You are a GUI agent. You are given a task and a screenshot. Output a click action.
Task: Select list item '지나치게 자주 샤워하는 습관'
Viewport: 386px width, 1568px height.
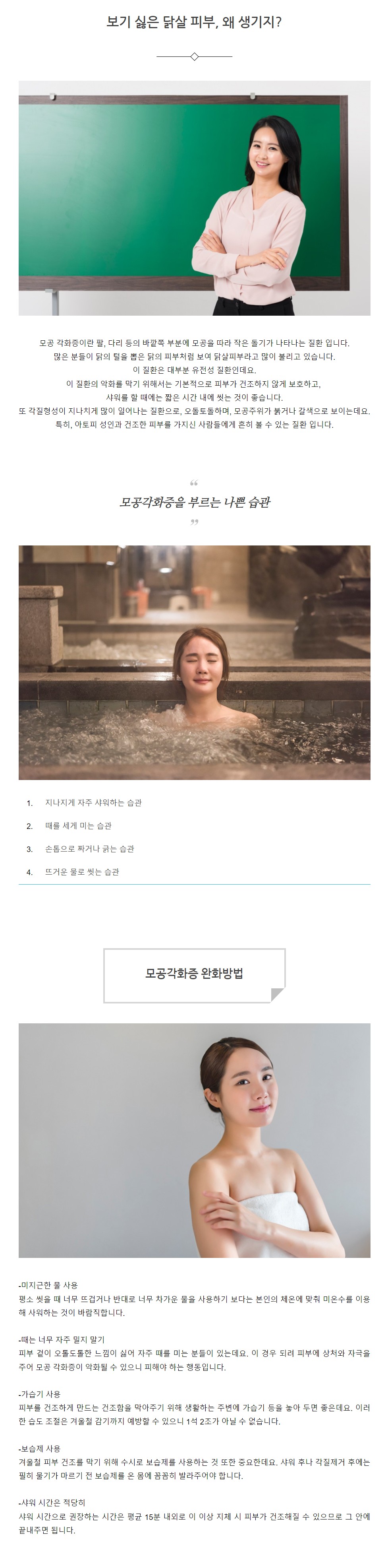coord(93,803)
